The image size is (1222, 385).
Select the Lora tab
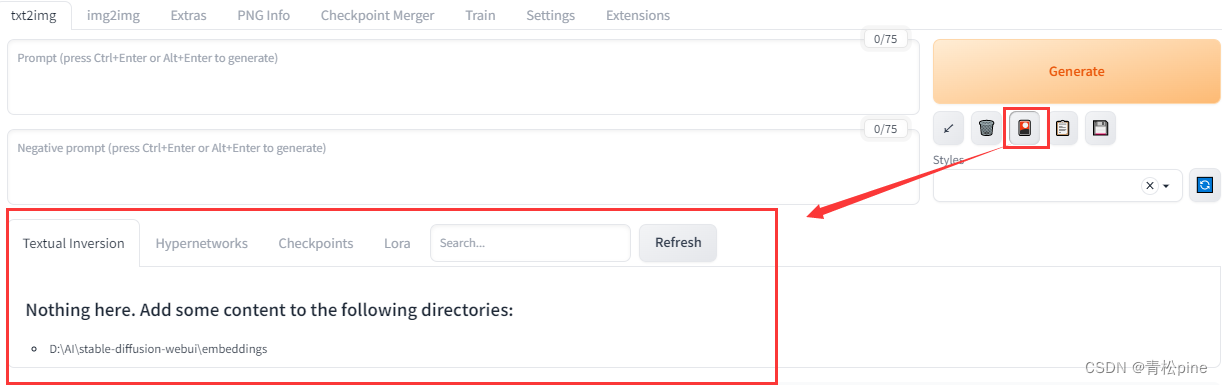[x=397, y=243]
